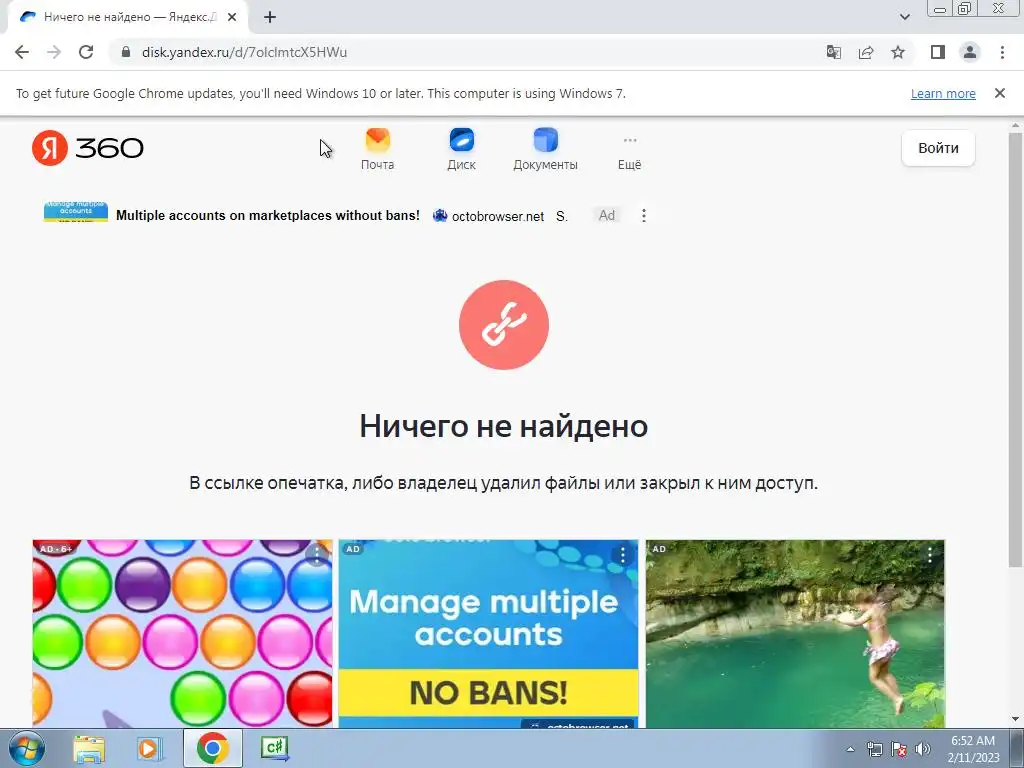Open the Chrome three-dot menu
The width and height of the screenshot is (1024, 768).
1002,52
